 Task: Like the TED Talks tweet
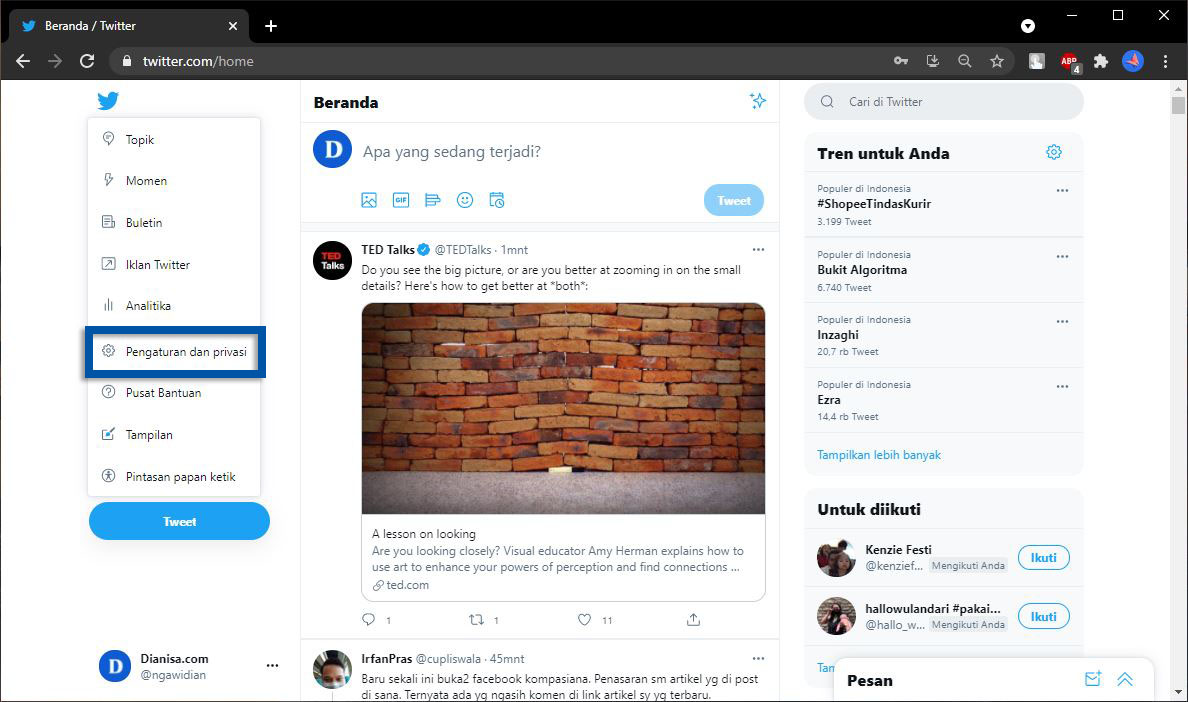pos(583,620)
